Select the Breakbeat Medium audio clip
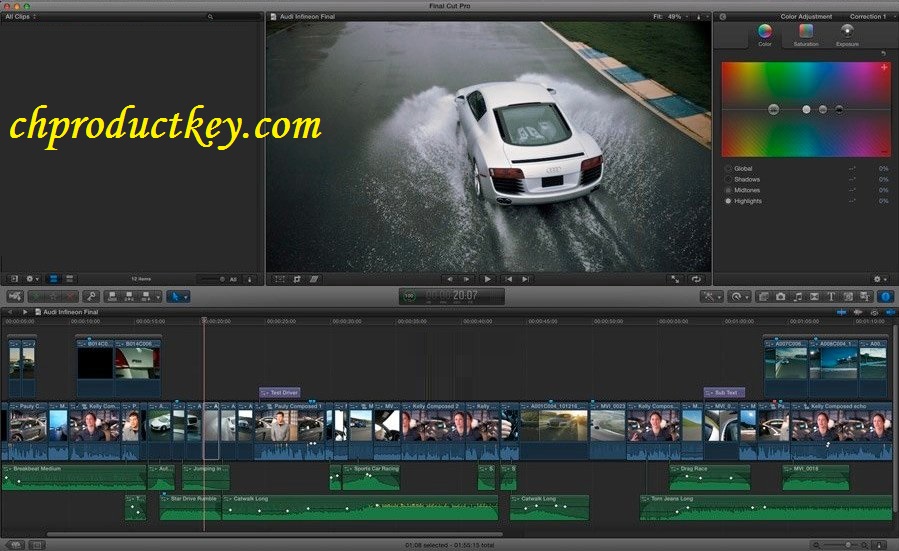899x551 pixels. tap(74, 478)
